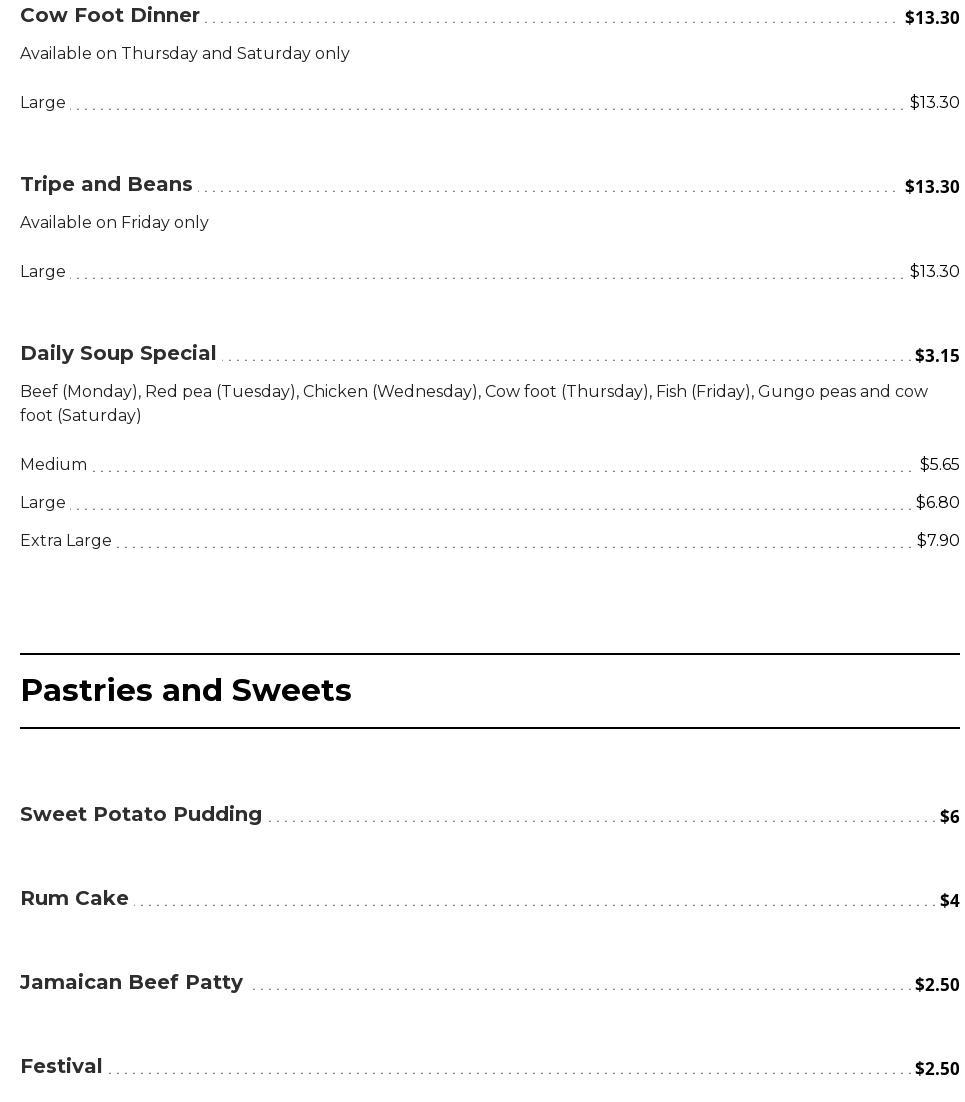Viewport: 965px width, 1102px height.
Task: Click the Tripe and Beans heading
Action: (106, 185)
